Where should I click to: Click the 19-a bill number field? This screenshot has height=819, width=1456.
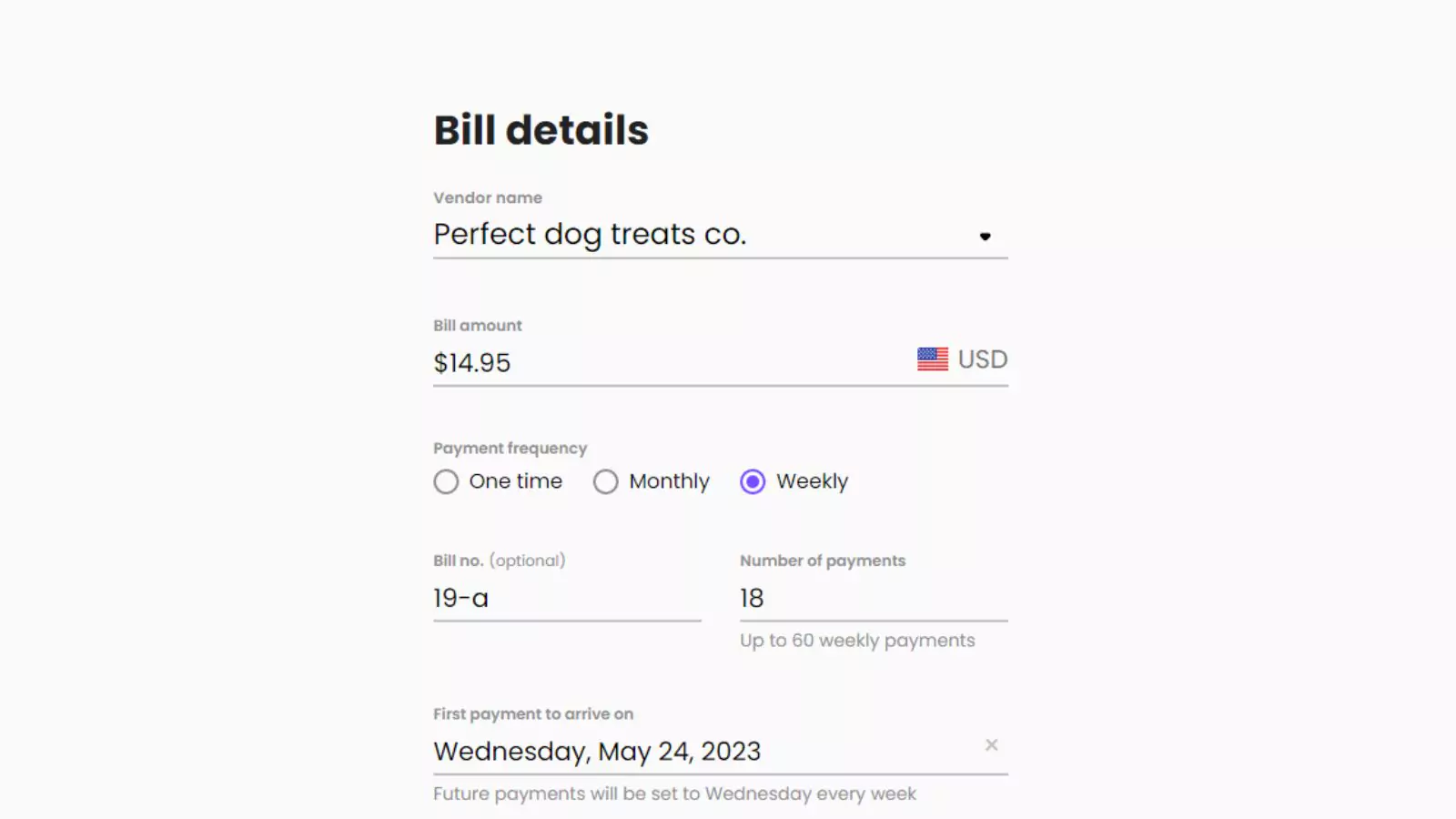pyautogui.click(x=567, y=599)
